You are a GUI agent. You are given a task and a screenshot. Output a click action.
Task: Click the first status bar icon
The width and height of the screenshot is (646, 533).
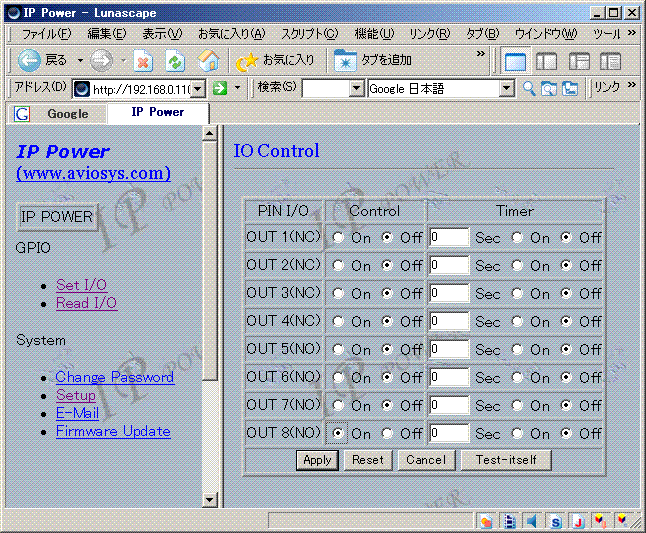point(486,521)
